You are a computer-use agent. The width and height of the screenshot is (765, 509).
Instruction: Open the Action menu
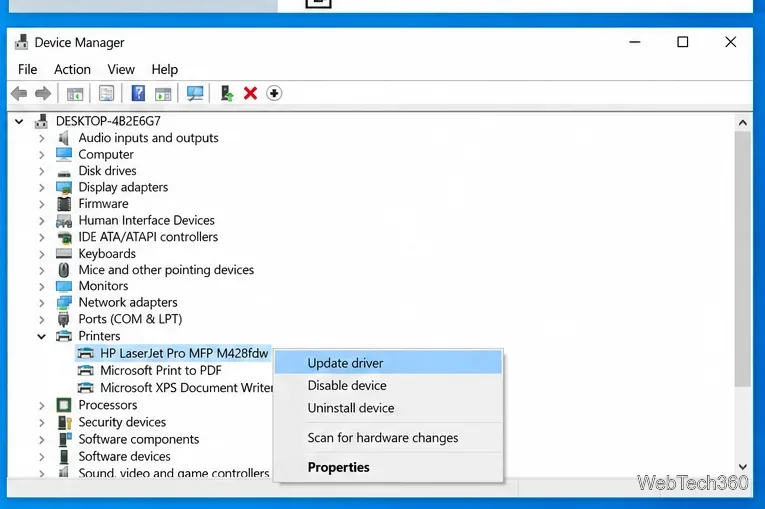pyautogui.click(x=72, y=69)
